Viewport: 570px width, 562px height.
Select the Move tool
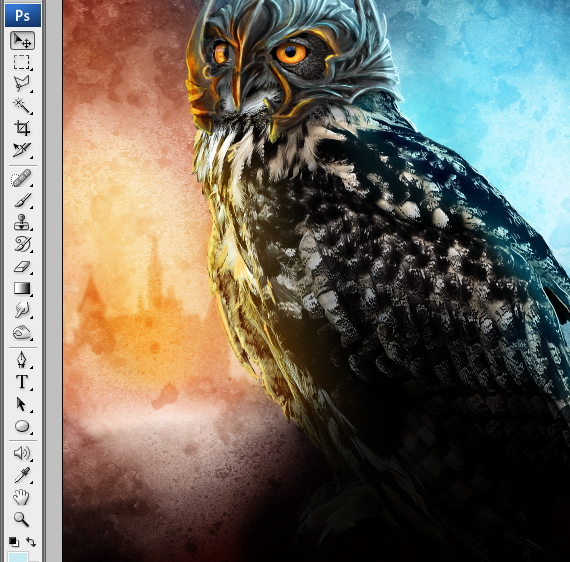click(22, 40)
